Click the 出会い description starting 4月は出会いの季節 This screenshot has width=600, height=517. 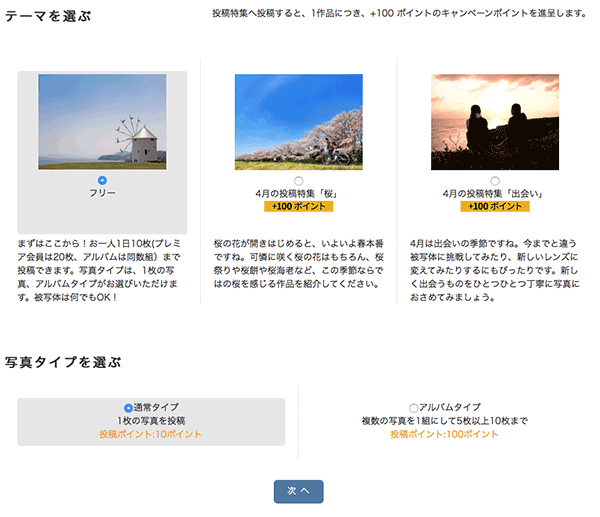495,270
